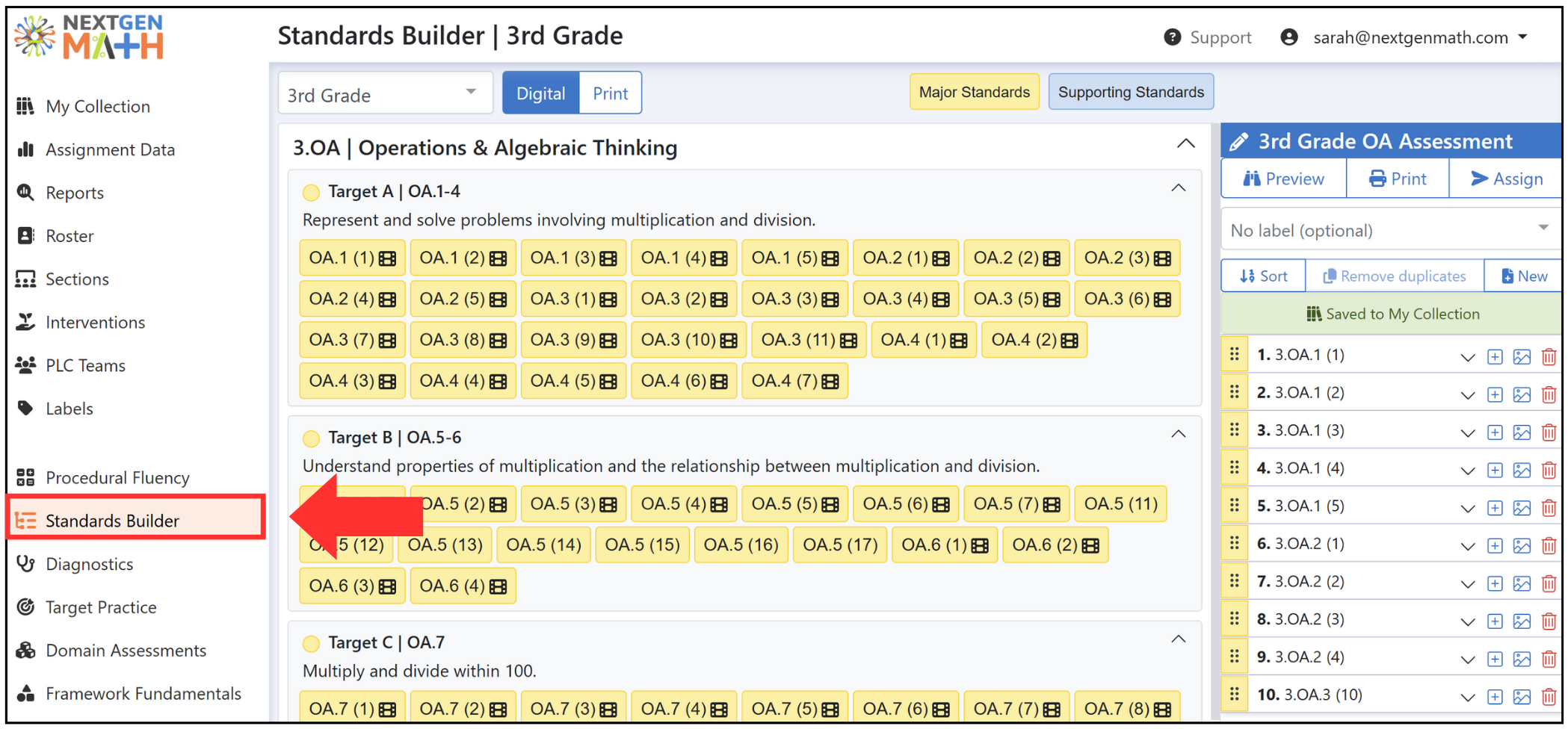Edit assessment title pencil icon
The image size is (1568, 729).
(x=1238, y=141)
